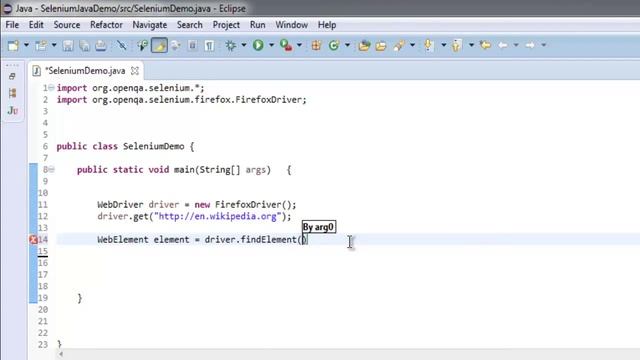Click the Open Type icon
This screenshot has height=360, width=640.
tap(364, 45)
